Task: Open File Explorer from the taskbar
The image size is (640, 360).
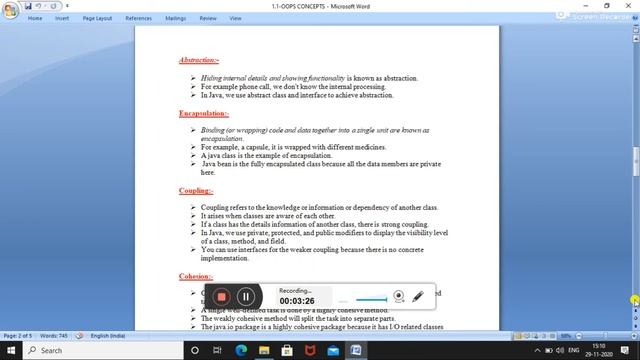Action: point(264,350)
